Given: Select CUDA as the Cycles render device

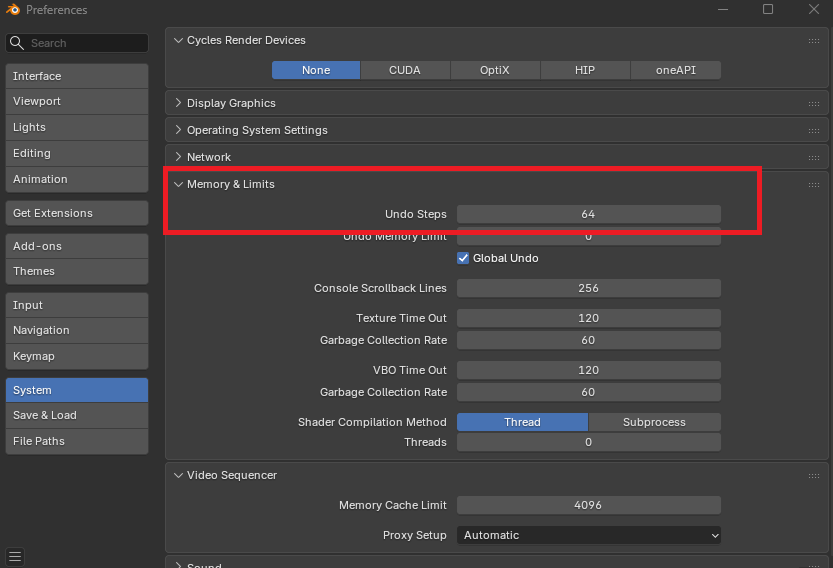Looking at the screenshot, I should pos(405,70).
